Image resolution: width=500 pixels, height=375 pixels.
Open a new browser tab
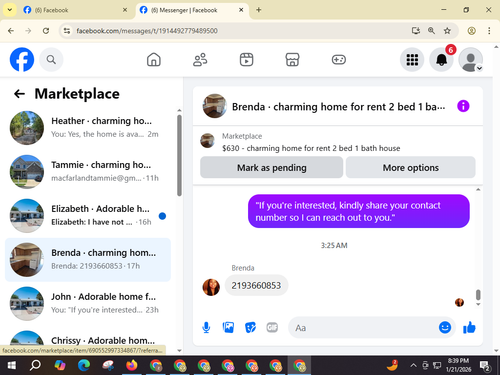(x=259, y=10)
